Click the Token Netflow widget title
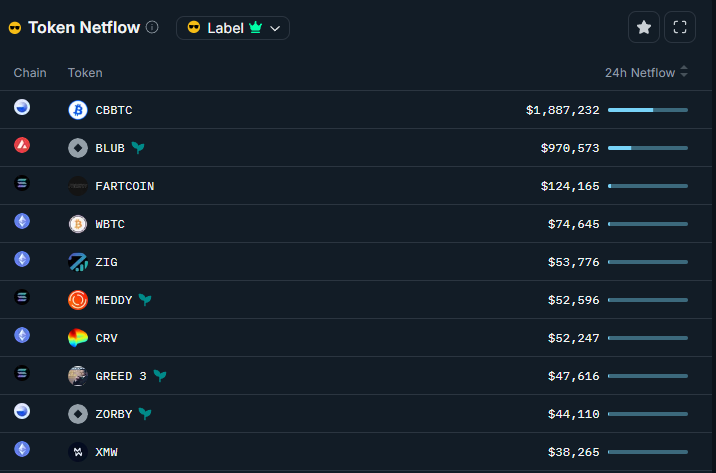The width and height of the screenshot is (716, 473). click(84, 27)
